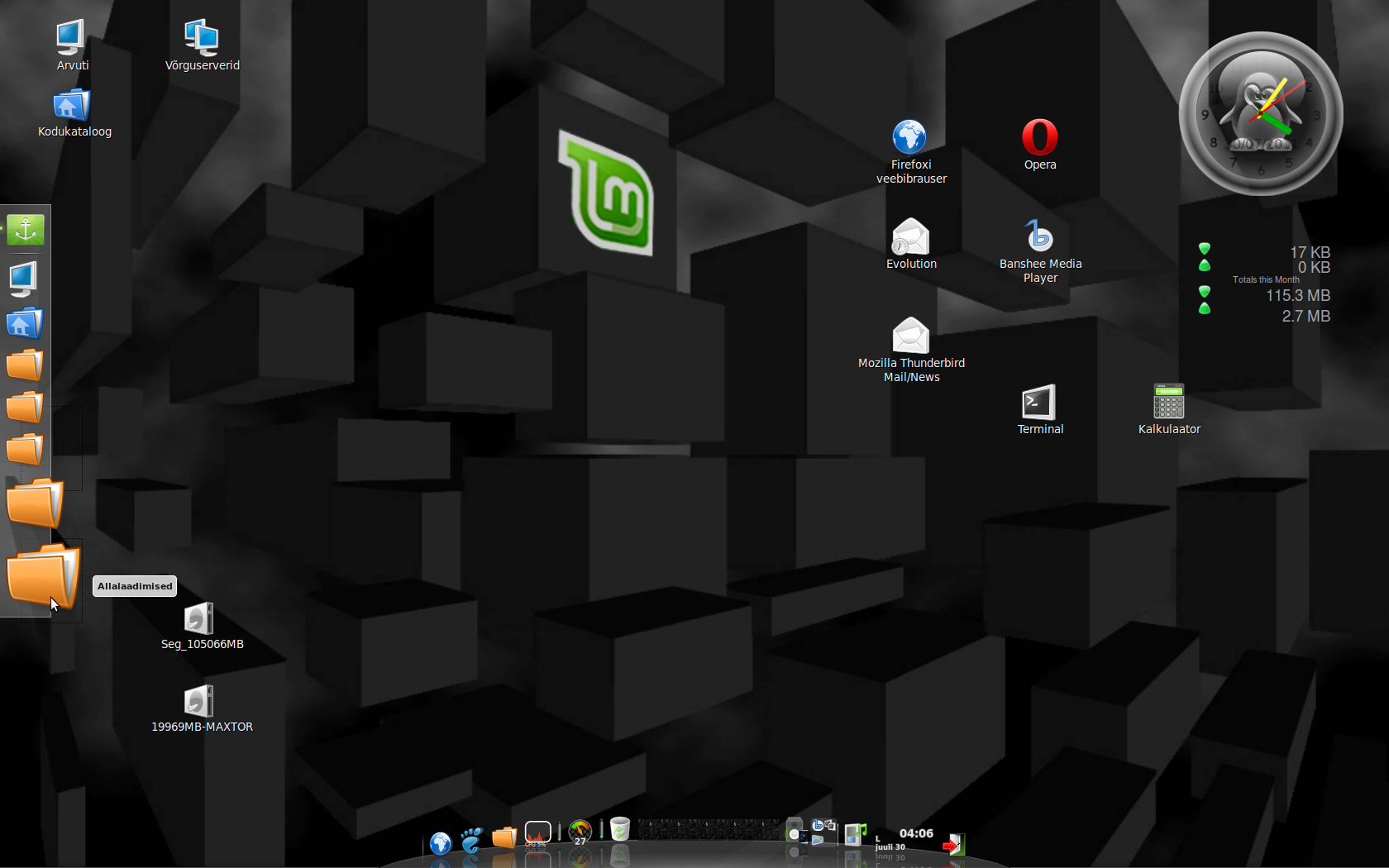Viewport: 1389px width, 868px height.
Task: Click the green anchor icon in side dock
Action: pos(25,230)
